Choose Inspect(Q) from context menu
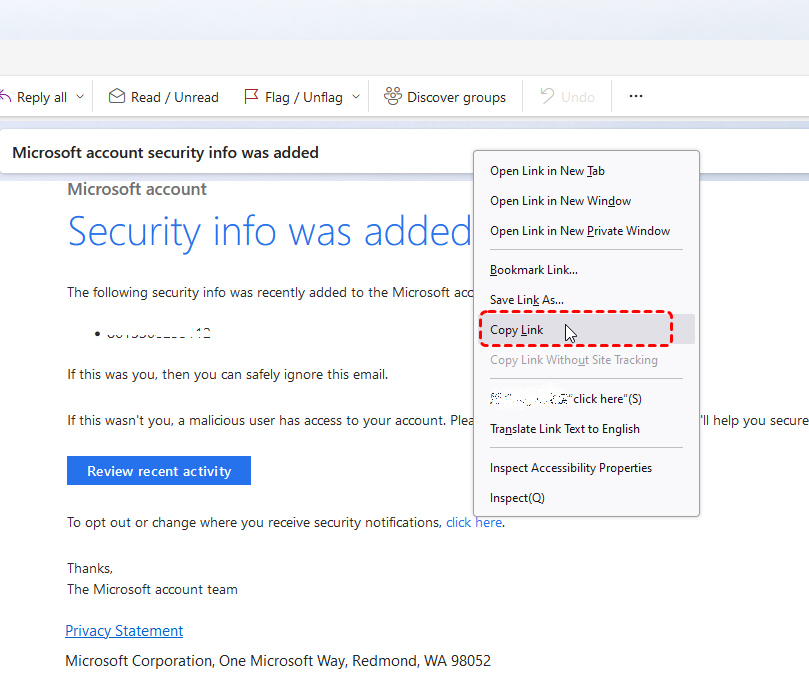809x679 pixels. [x=517, y=498]
